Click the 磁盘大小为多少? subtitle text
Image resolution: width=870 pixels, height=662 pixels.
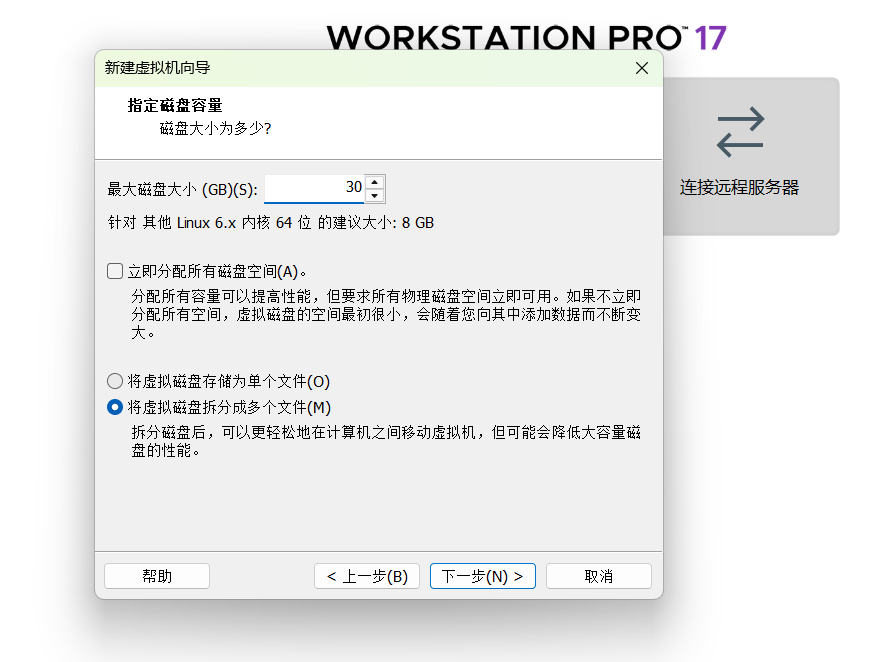[x=215, y=129]
